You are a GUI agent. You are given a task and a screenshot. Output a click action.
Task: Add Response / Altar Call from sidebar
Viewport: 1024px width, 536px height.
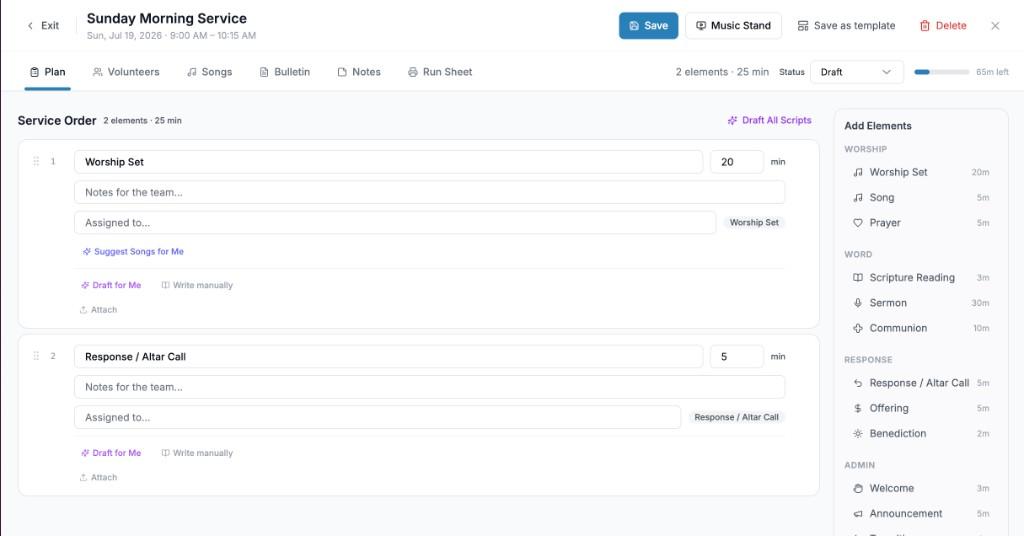[921, 383]
